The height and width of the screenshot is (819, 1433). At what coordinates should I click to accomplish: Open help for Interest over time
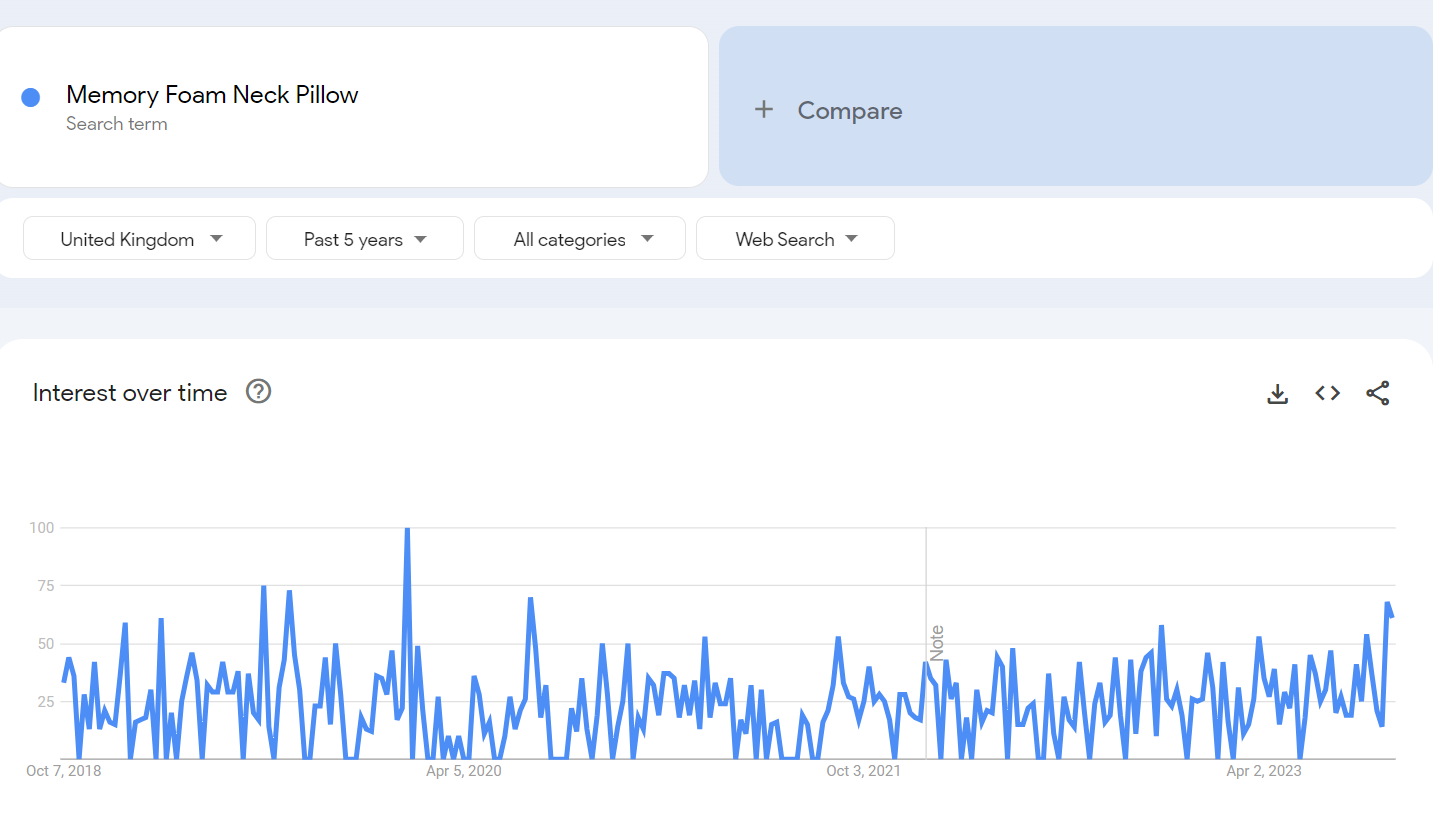click(x=259, y=392)
